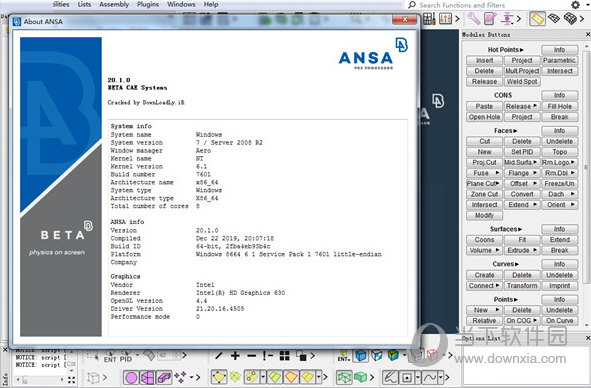Close the About ANSA dialog
The image size is (591, 388).
[x=404, y=20]
